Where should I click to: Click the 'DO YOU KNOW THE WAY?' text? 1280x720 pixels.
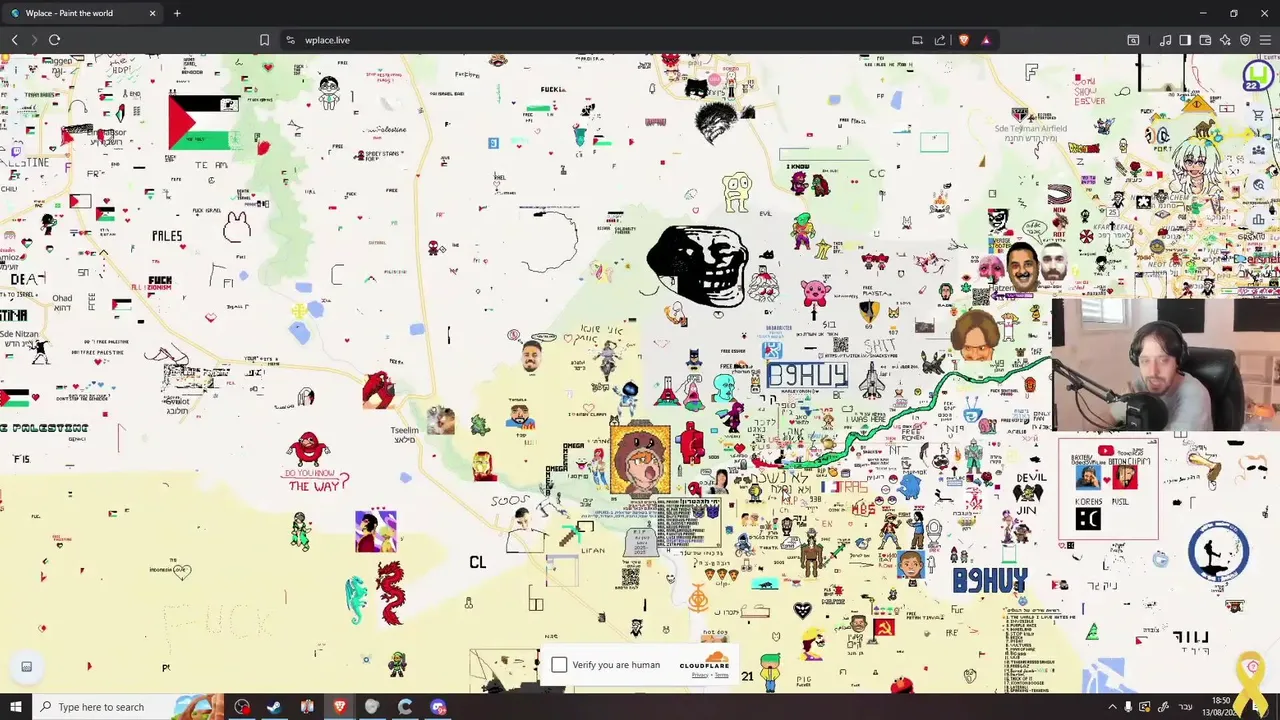317,480
